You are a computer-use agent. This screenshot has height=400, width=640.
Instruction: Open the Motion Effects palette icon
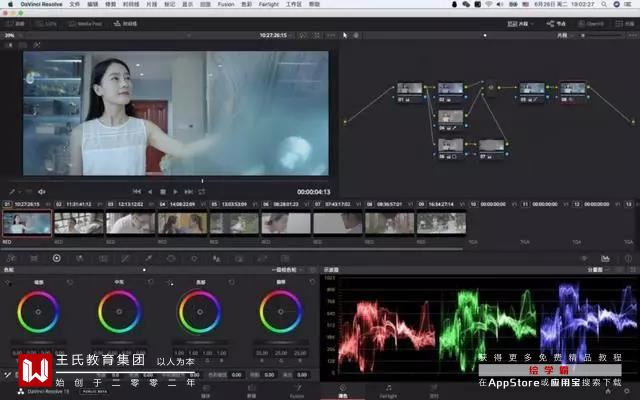pyautogui.click(x=103, y=258)
